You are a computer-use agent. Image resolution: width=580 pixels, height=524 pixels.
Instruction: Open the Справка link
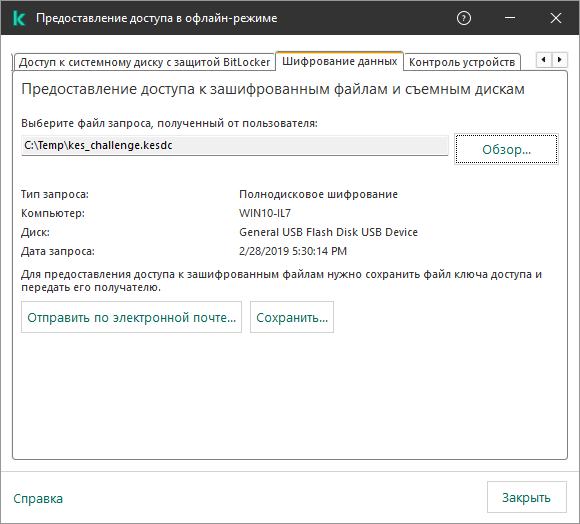coord(38,498)
